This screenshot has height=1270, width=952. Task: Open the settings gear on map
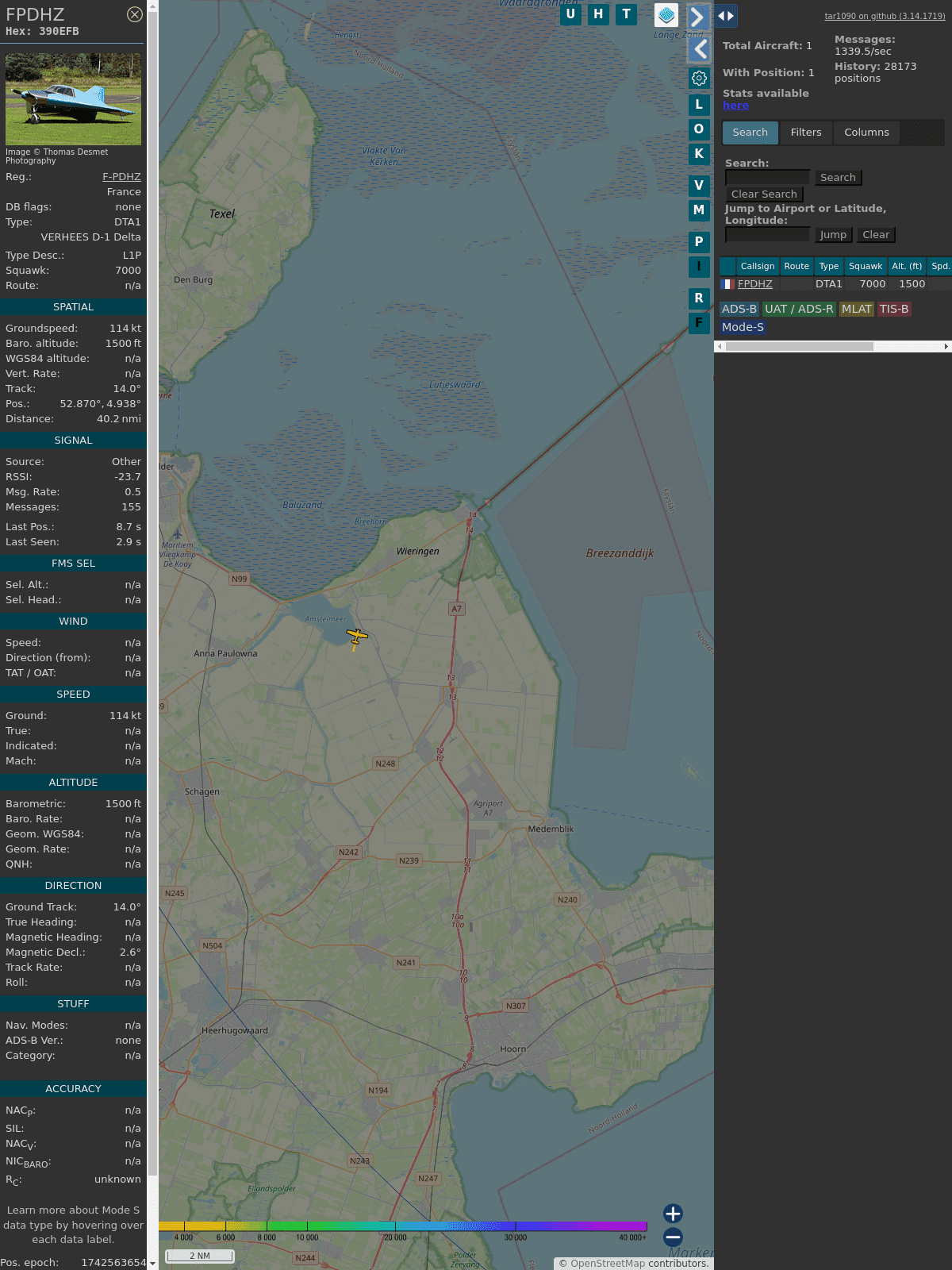point(699,78)
